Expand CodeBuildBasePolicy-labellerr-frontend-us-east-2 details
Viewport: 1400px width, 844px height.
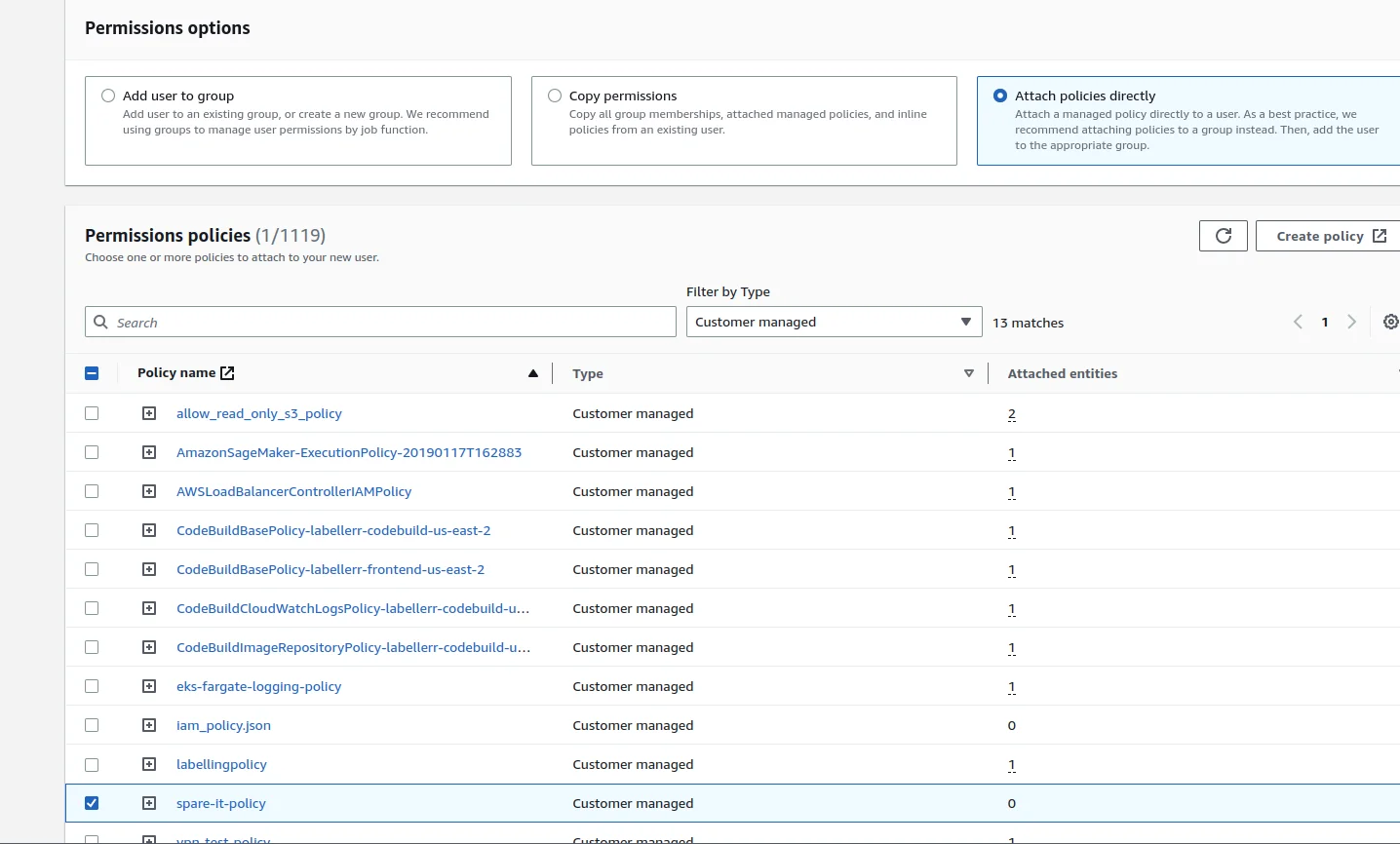click(149, 569)
